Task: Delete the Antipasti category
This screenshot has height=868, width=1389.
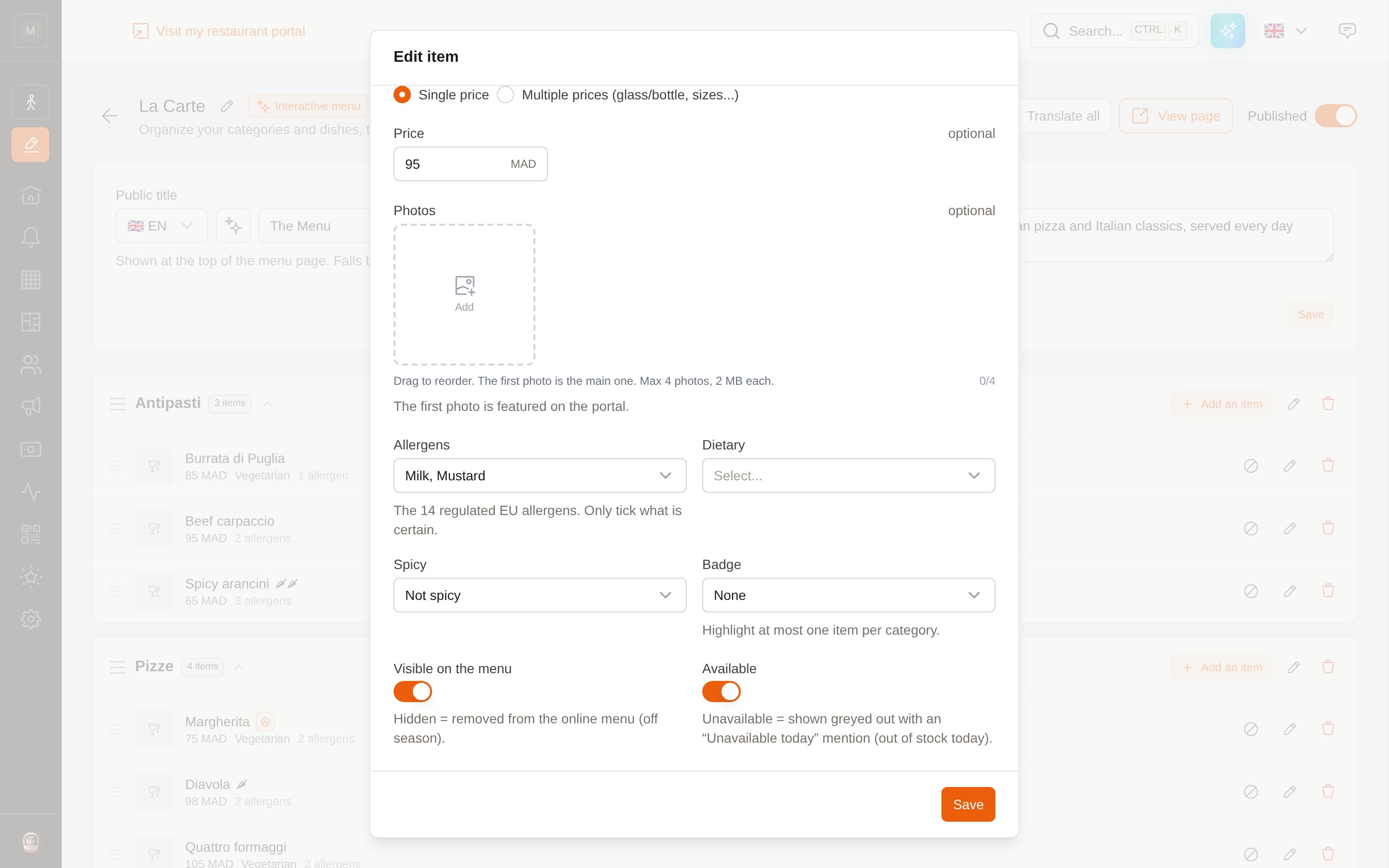Action: pos(1328,404)
